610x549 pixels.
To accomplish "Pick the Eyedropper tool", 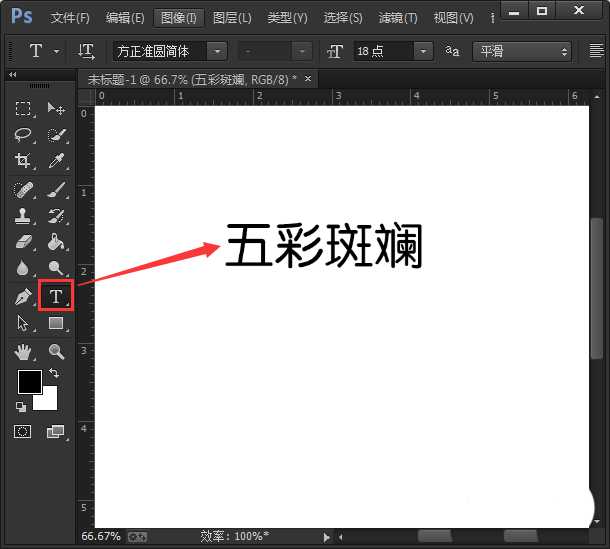I will click(56, 161).
